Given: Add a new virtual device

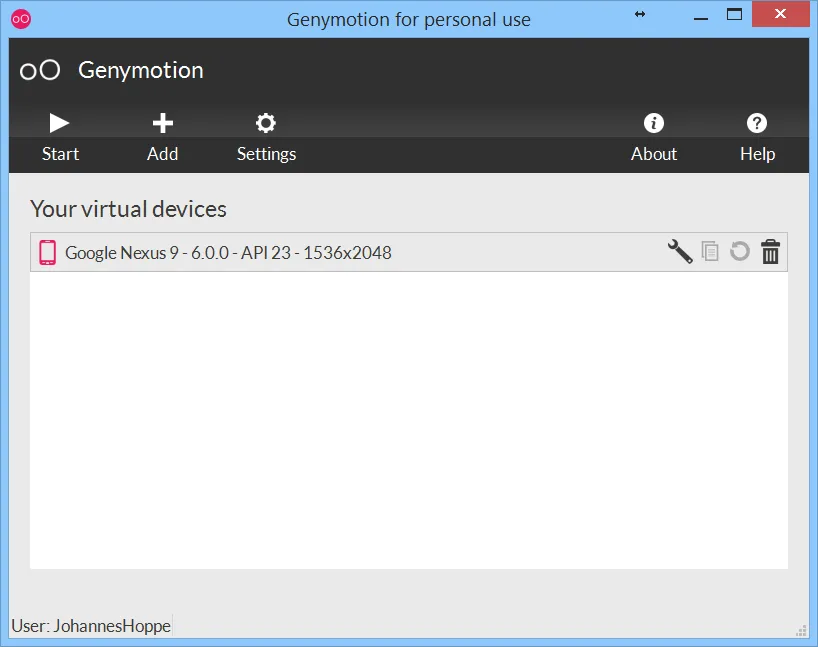Looking at the screenshot, I should 163,138.
